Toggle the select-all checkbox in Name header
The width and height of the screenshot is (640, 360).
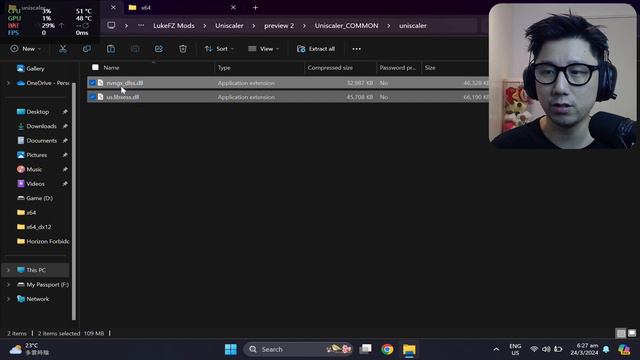point(95,67)
